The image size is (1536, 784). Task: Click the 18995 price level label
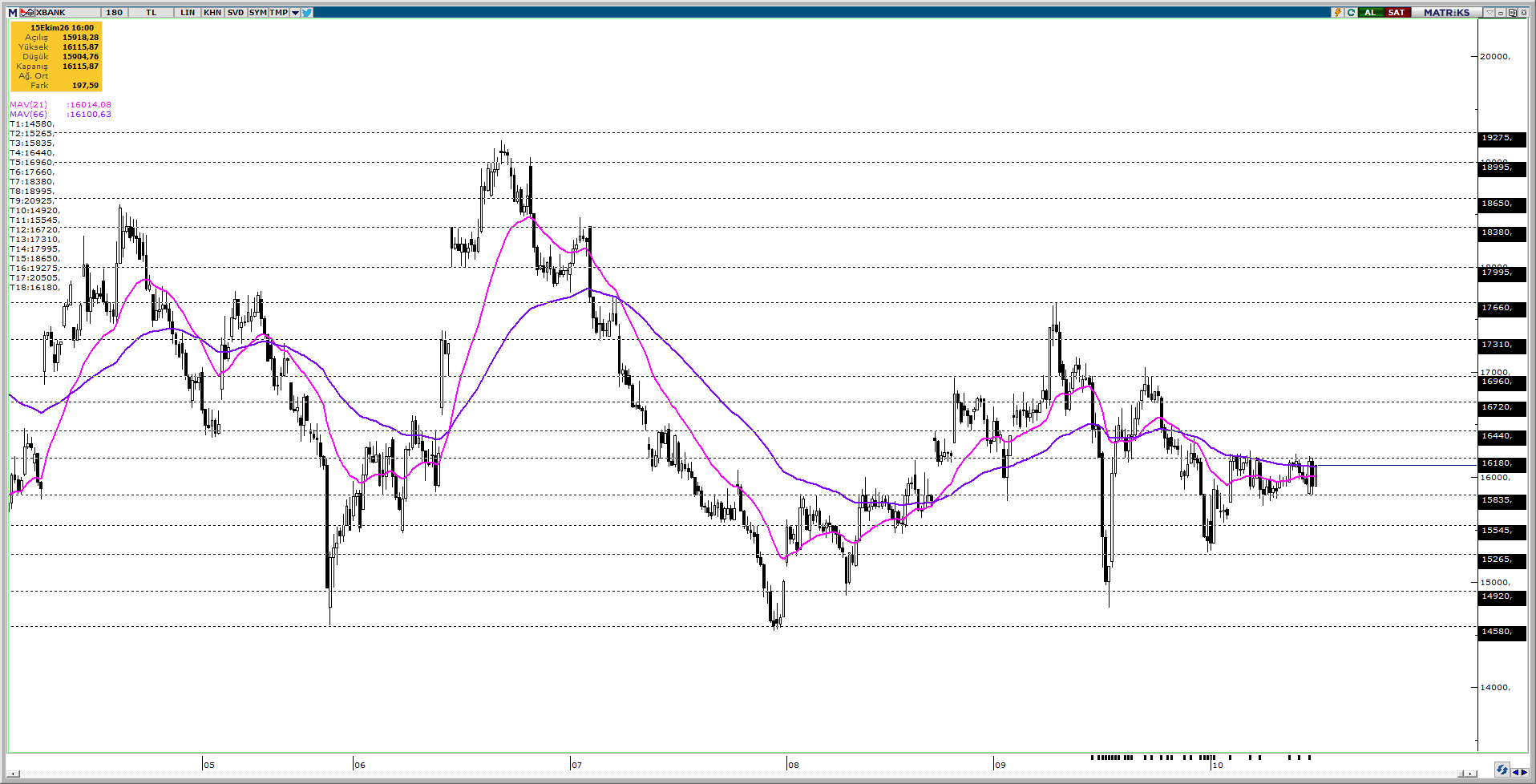point(1502,168)
